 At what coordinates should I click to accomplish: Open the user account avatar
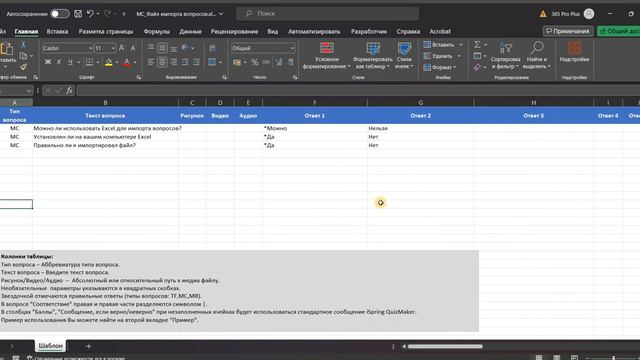589,14
